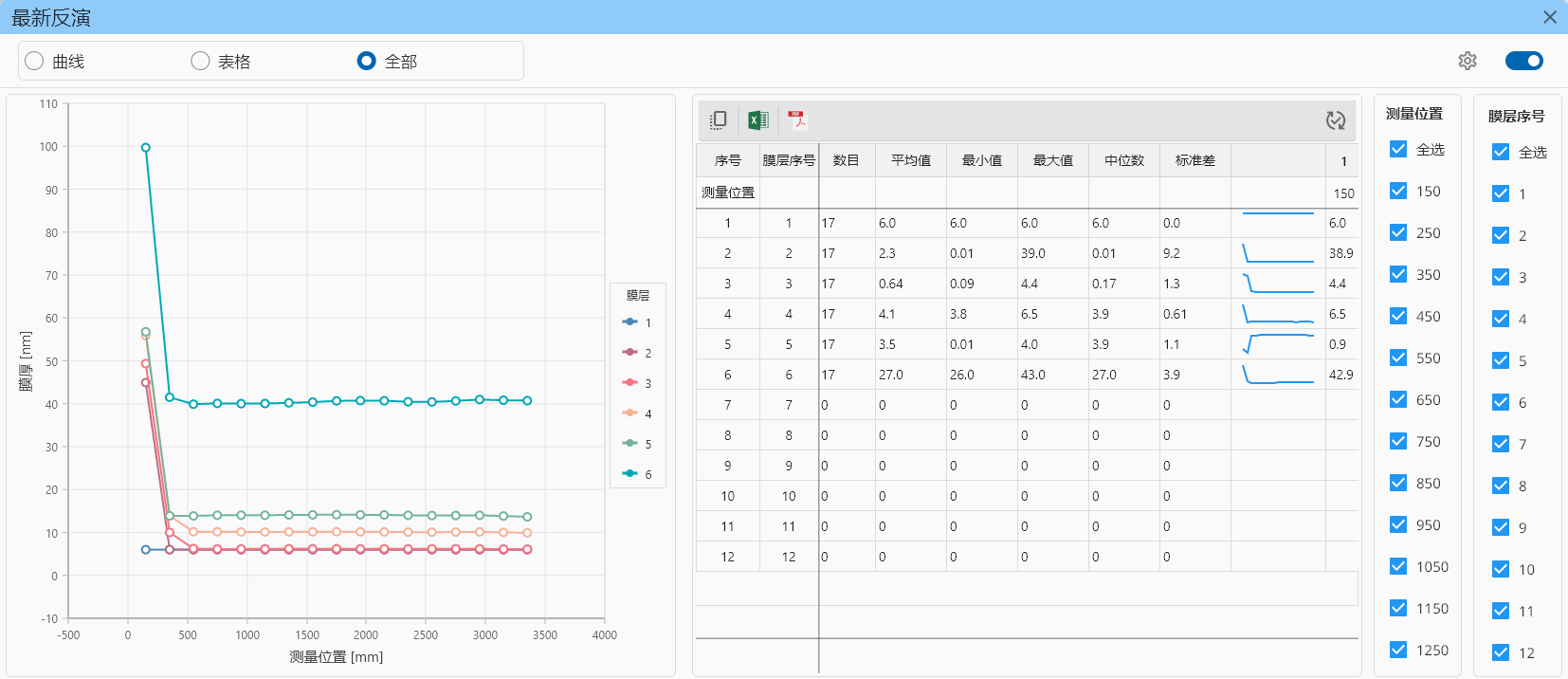Viewport: 1568px width, 679px height.
Task: Uncheck film layer 6 checkbox
Action: point(1501,402)
